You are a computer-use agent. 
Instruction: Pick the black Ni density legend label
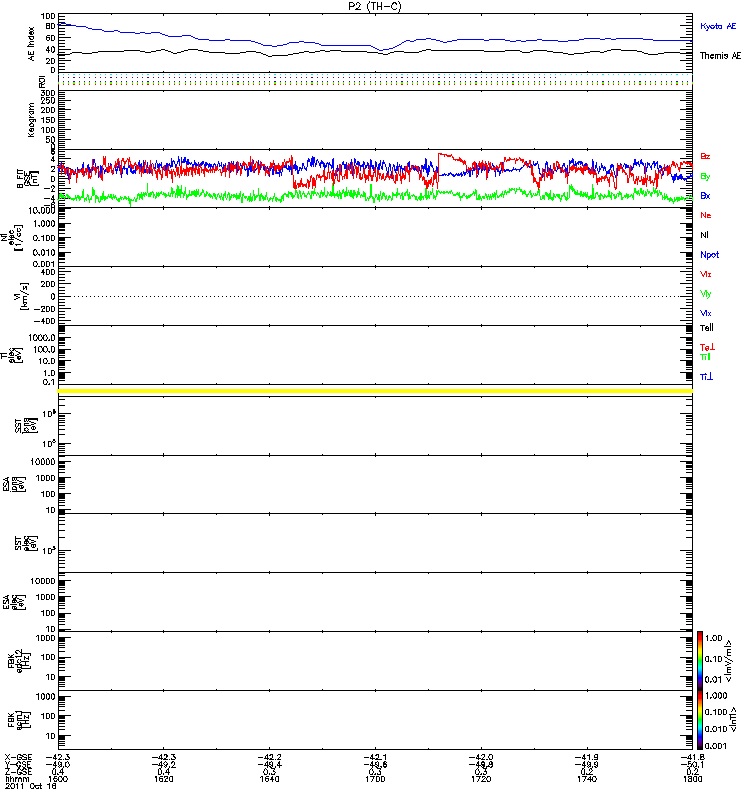click(x=705, y=235)
